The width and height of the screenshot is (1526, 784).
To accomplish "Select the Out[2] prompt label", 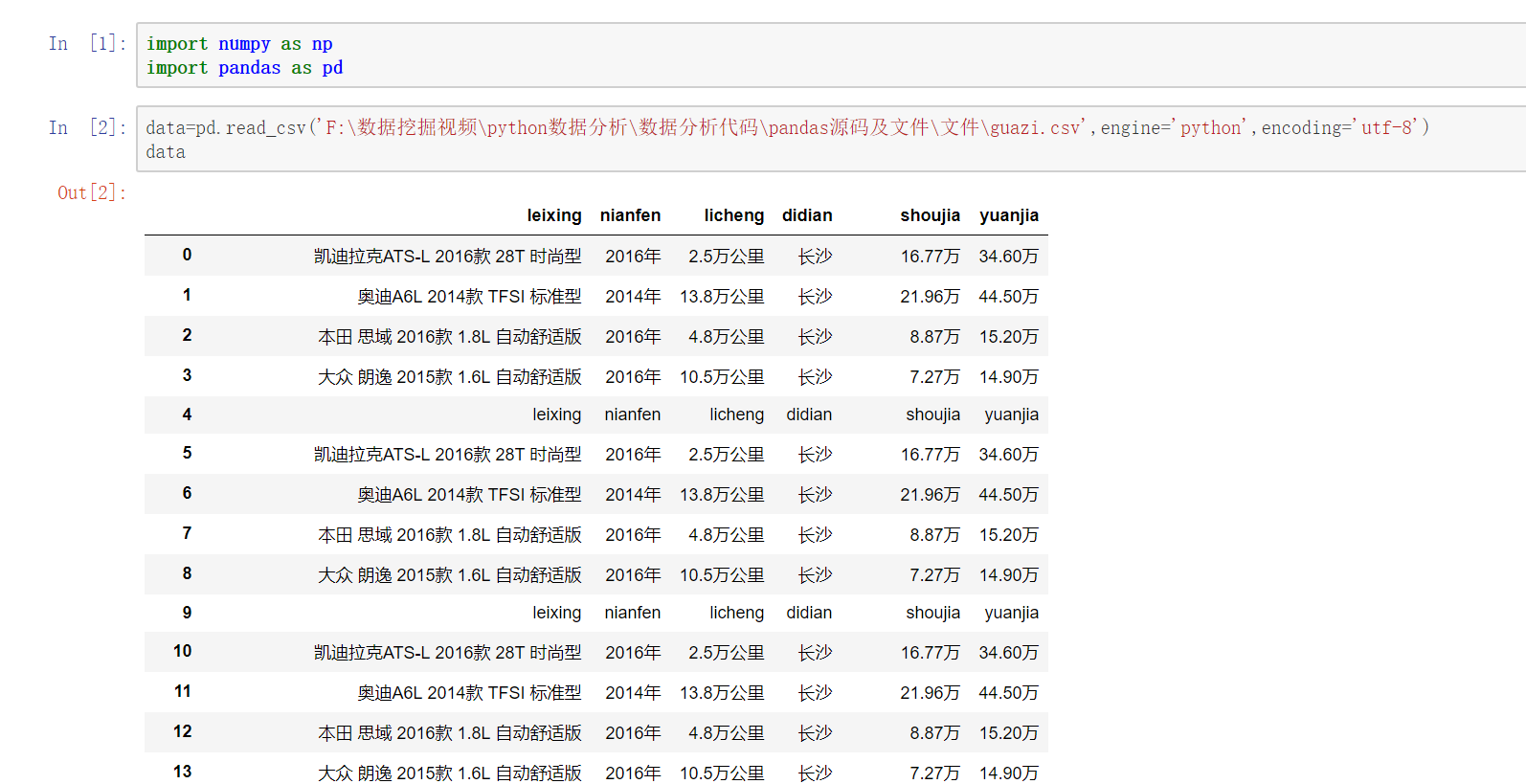I will (x=92, y=192).
